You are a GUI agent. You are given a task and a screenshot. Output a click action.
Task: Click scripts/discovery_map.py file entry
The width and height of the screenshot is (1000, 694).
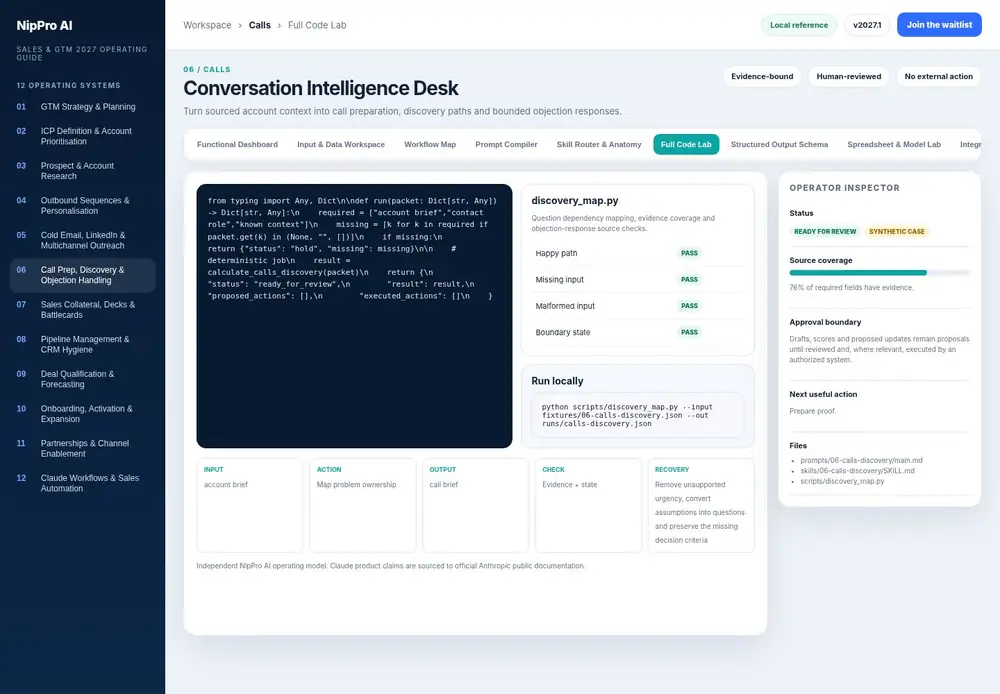(842, 481)
